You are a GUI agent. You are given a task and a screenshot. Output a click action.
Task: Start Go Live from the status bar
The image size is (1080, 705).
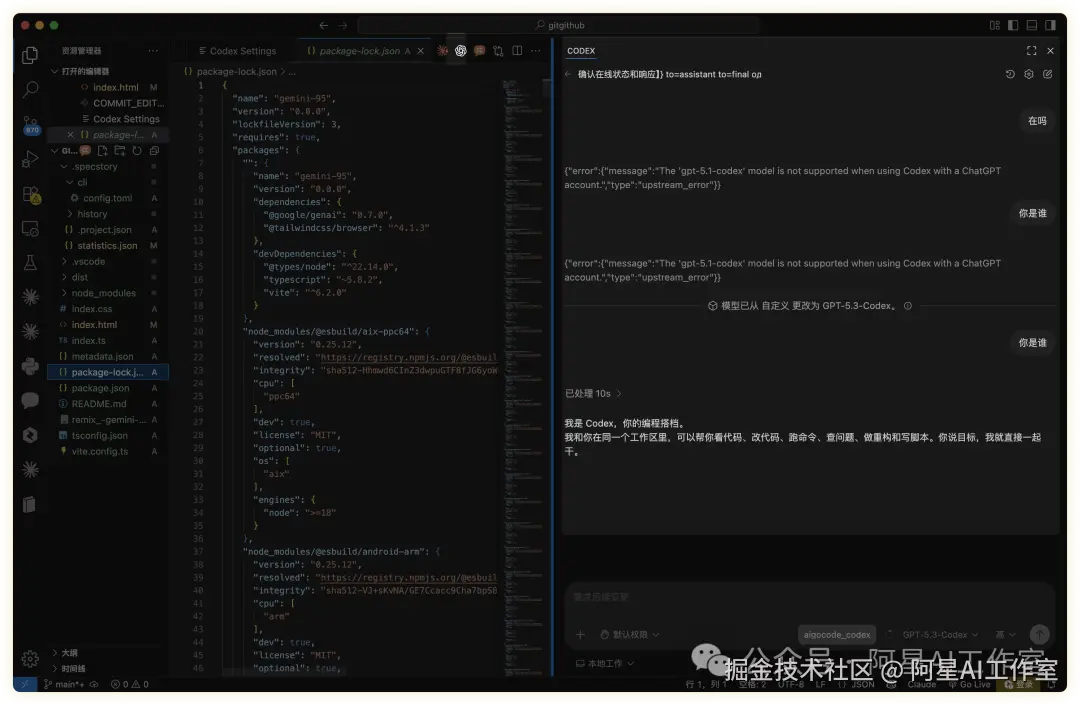click(x=971, y=685)
